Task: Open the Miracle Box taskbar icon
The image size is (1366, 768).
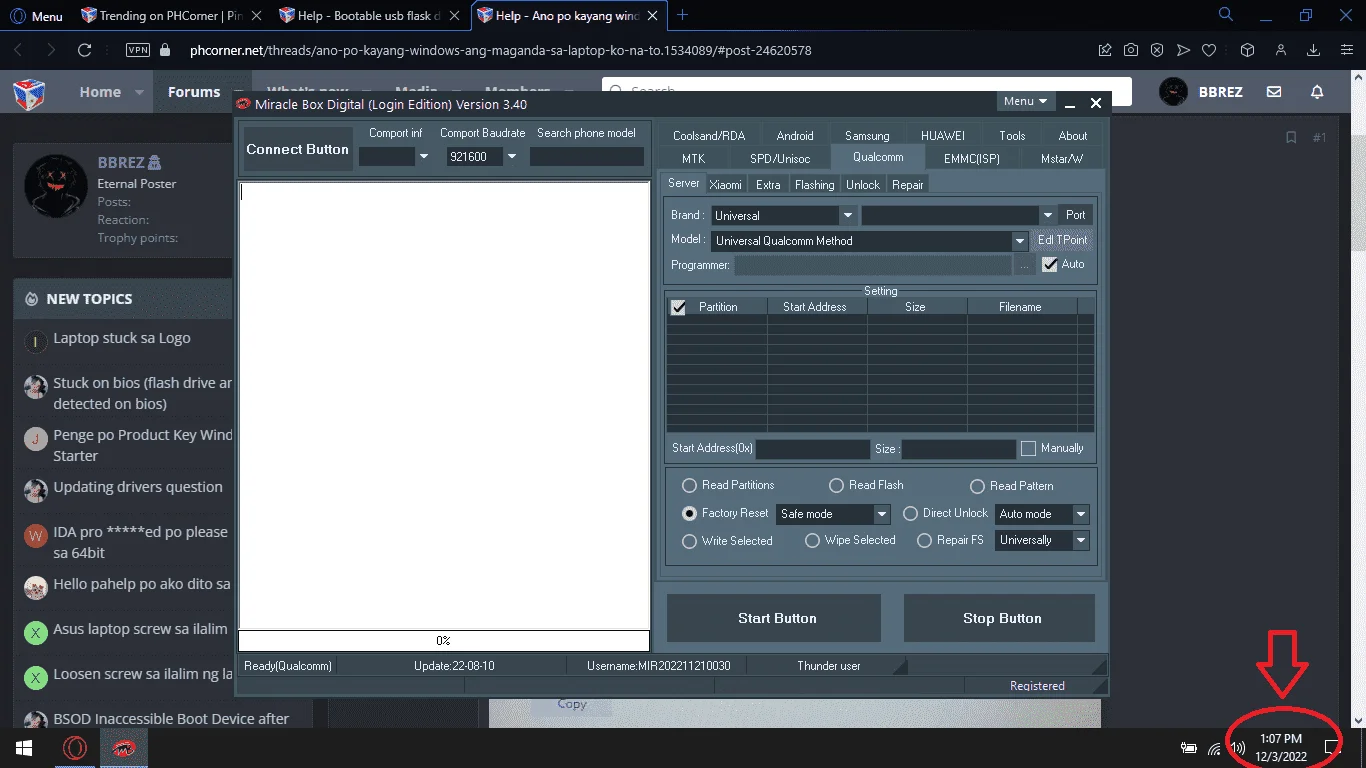Action: (124, 748)
